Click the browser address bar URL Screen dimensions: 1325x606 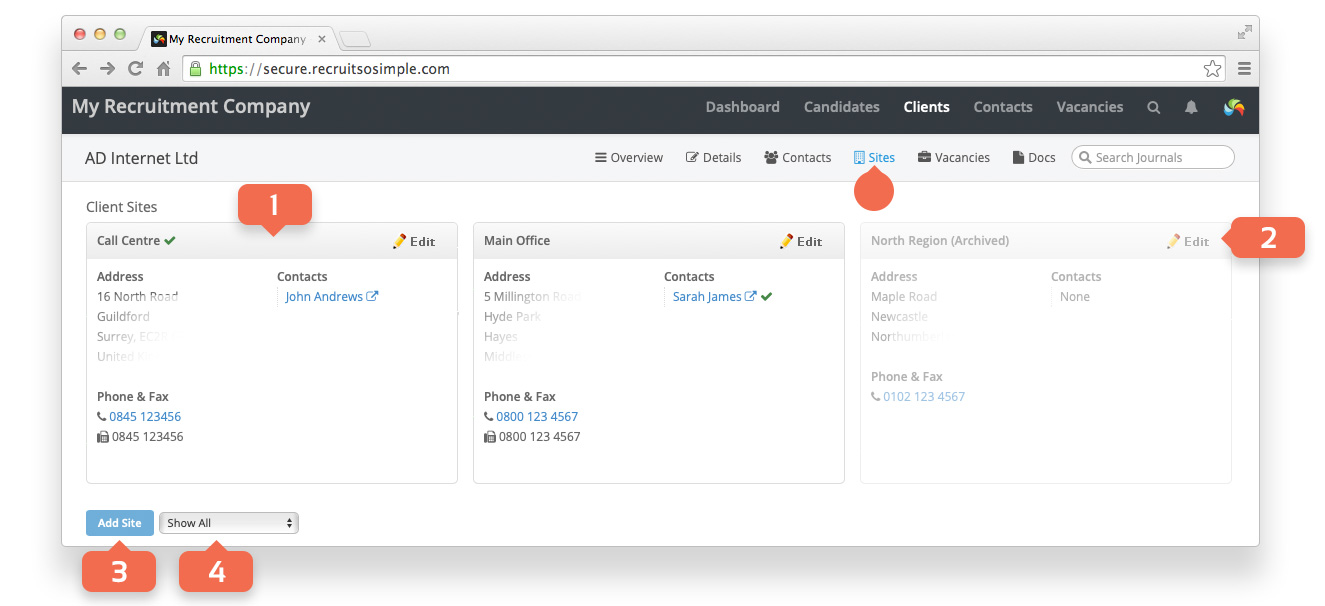[x=330, y=69]
